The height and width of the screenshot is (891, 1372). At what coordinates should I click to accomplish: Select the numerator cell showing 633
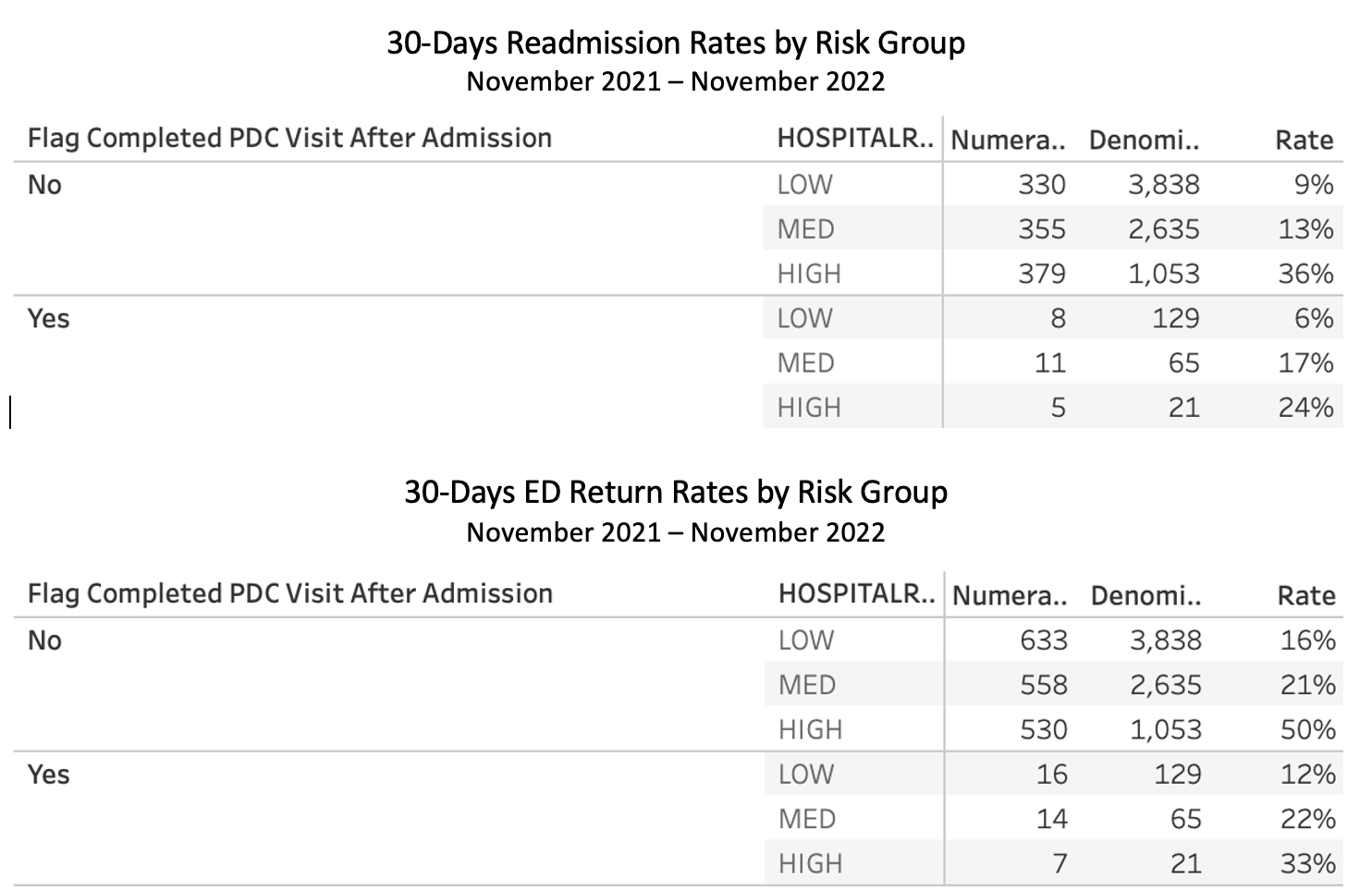pos(1043,641)
